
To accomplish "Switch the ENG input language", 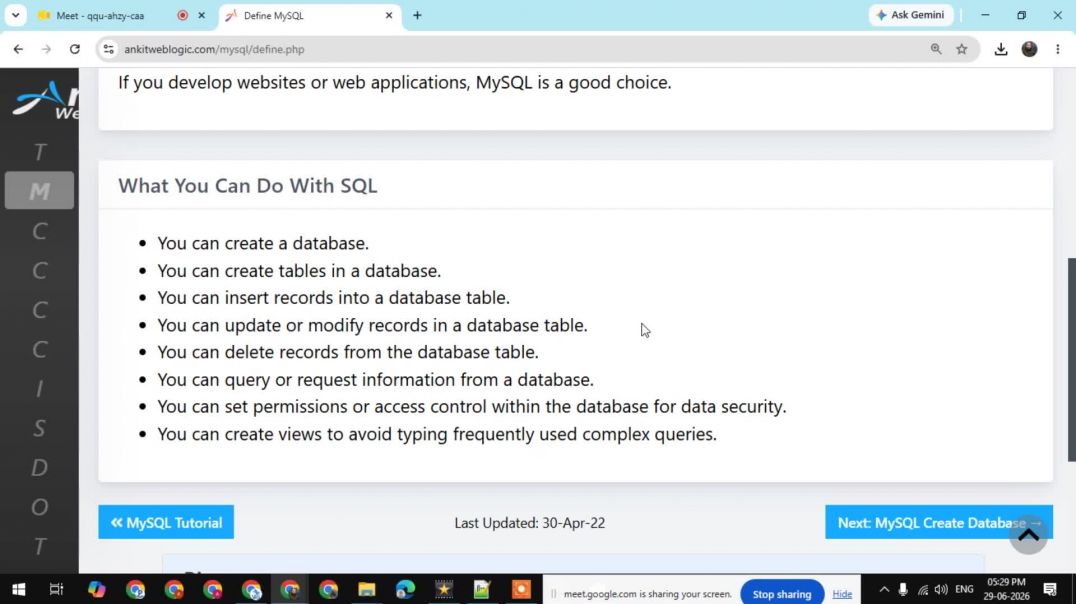I will tap(964, 590).
